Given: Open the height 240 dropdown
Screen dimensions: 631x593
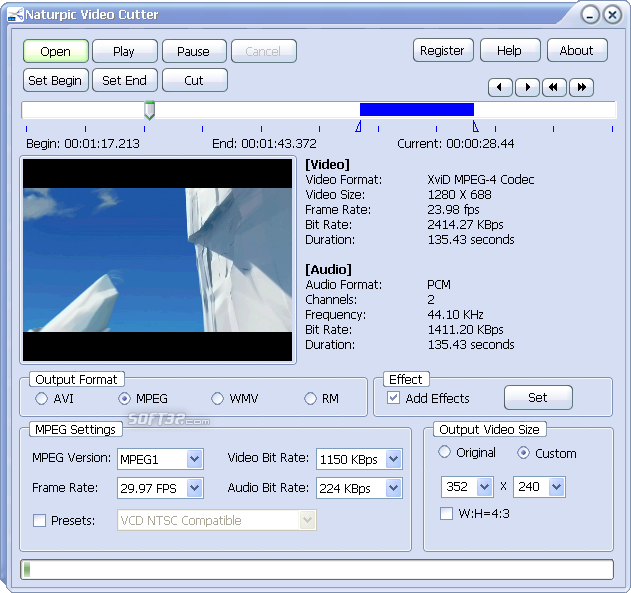Looking at the screenshot, I should pos(557,487).
